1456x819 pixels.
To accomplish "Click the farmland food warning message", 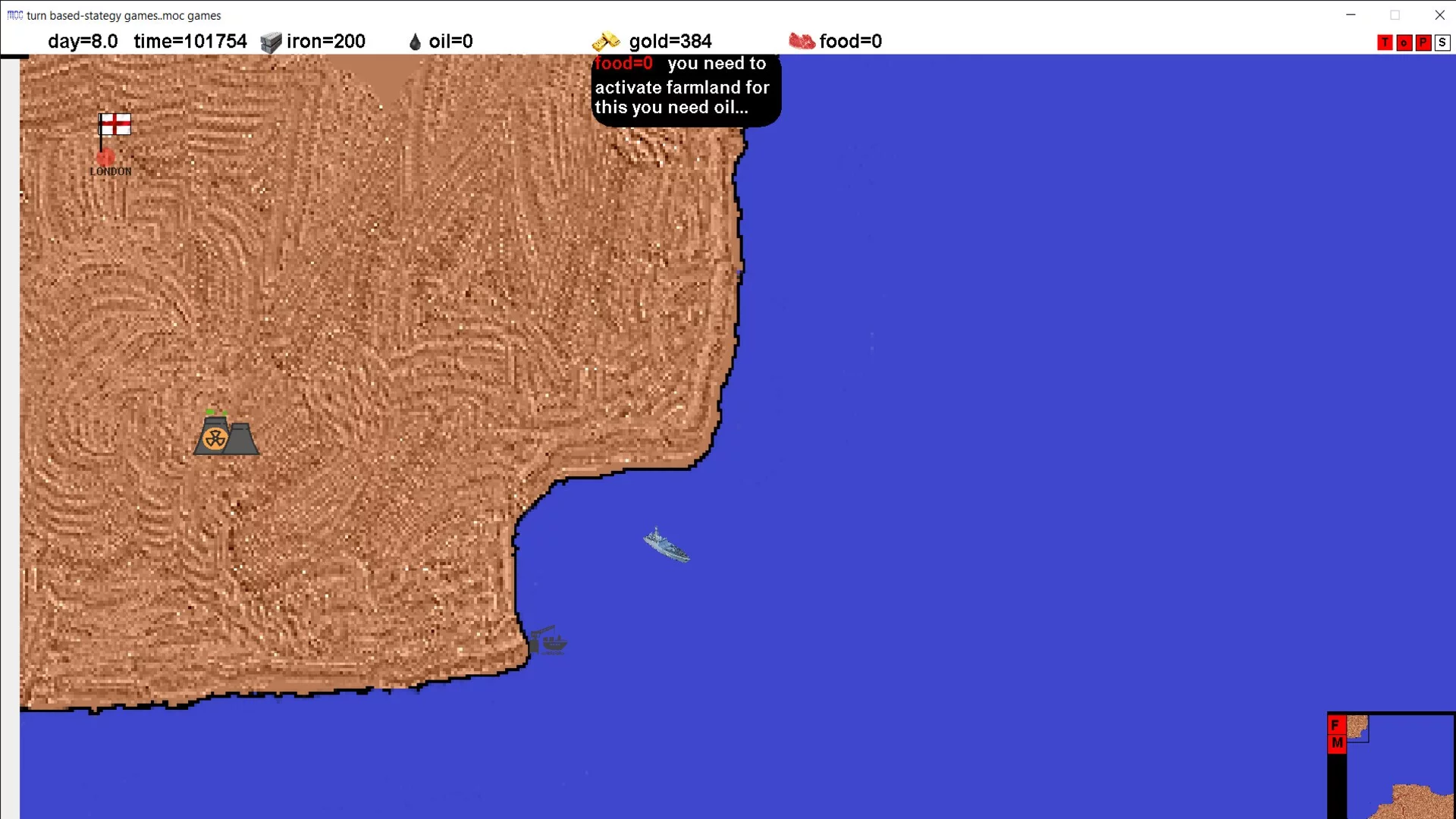I will 686,87.
